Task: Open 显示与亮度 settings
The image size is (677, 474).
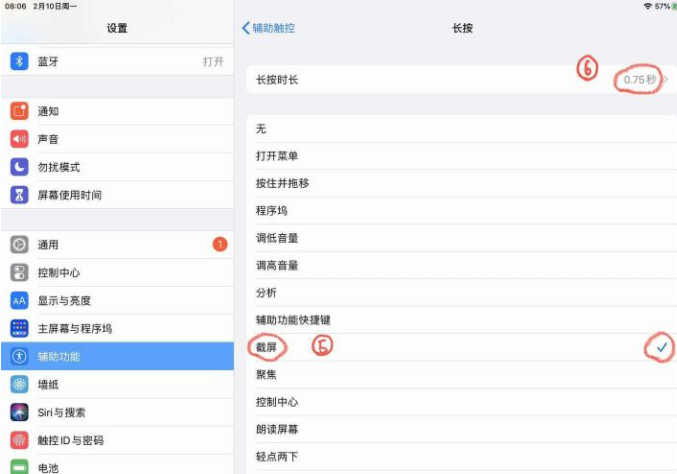Action: [117, 300]
